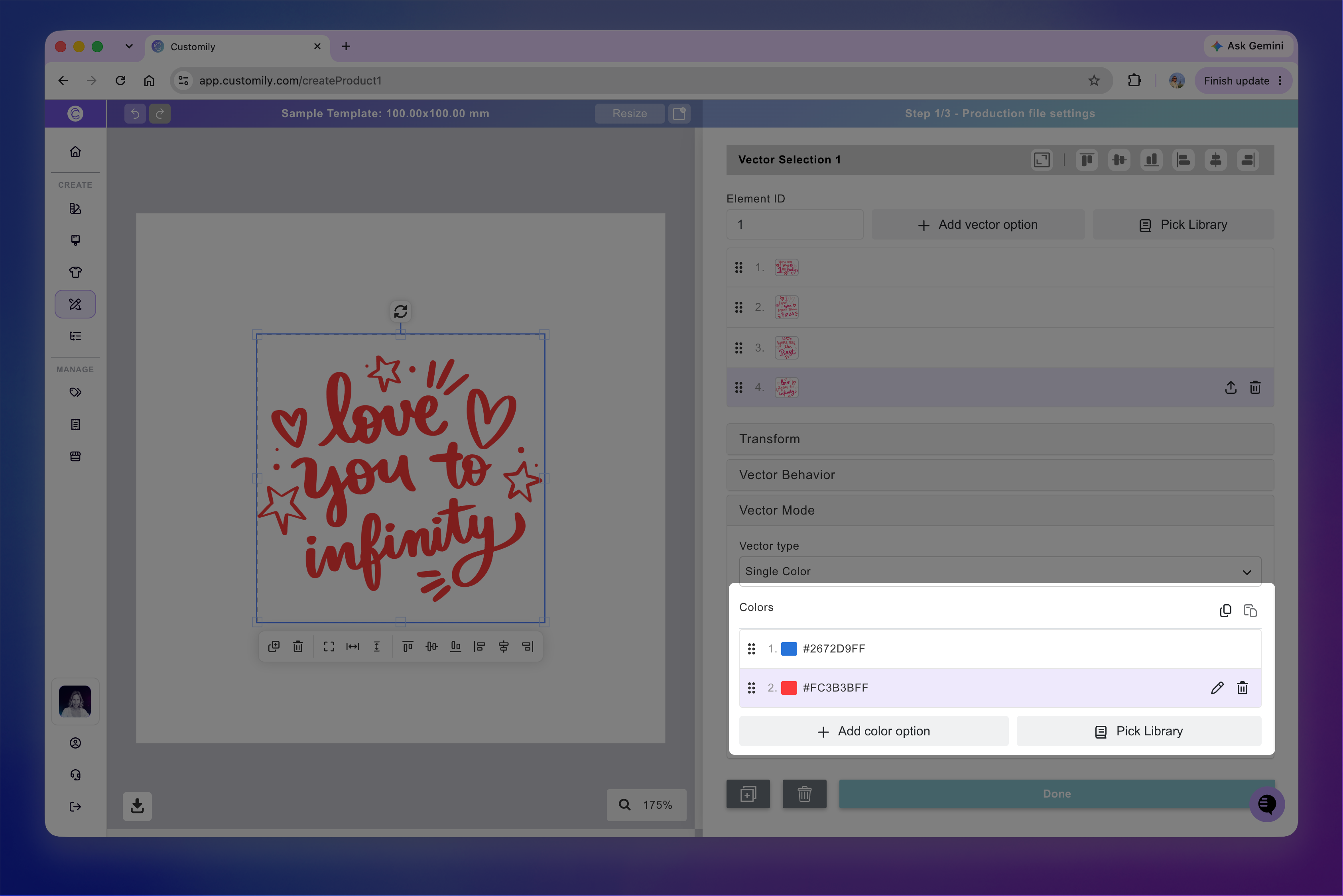Expand the Transform section
The height and width of the screenshot is (896, 1343).
(x=1000, y=439)
